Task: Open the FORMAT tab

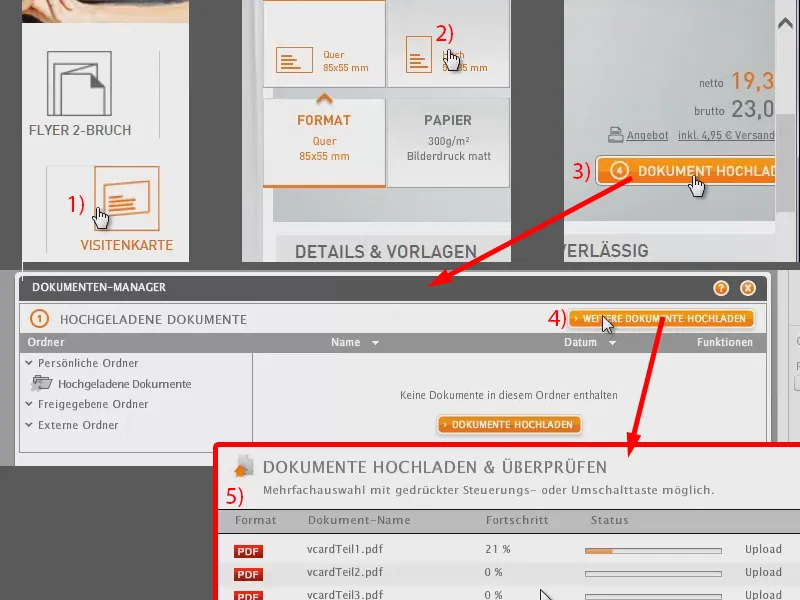Action: [x=324, y=143]
